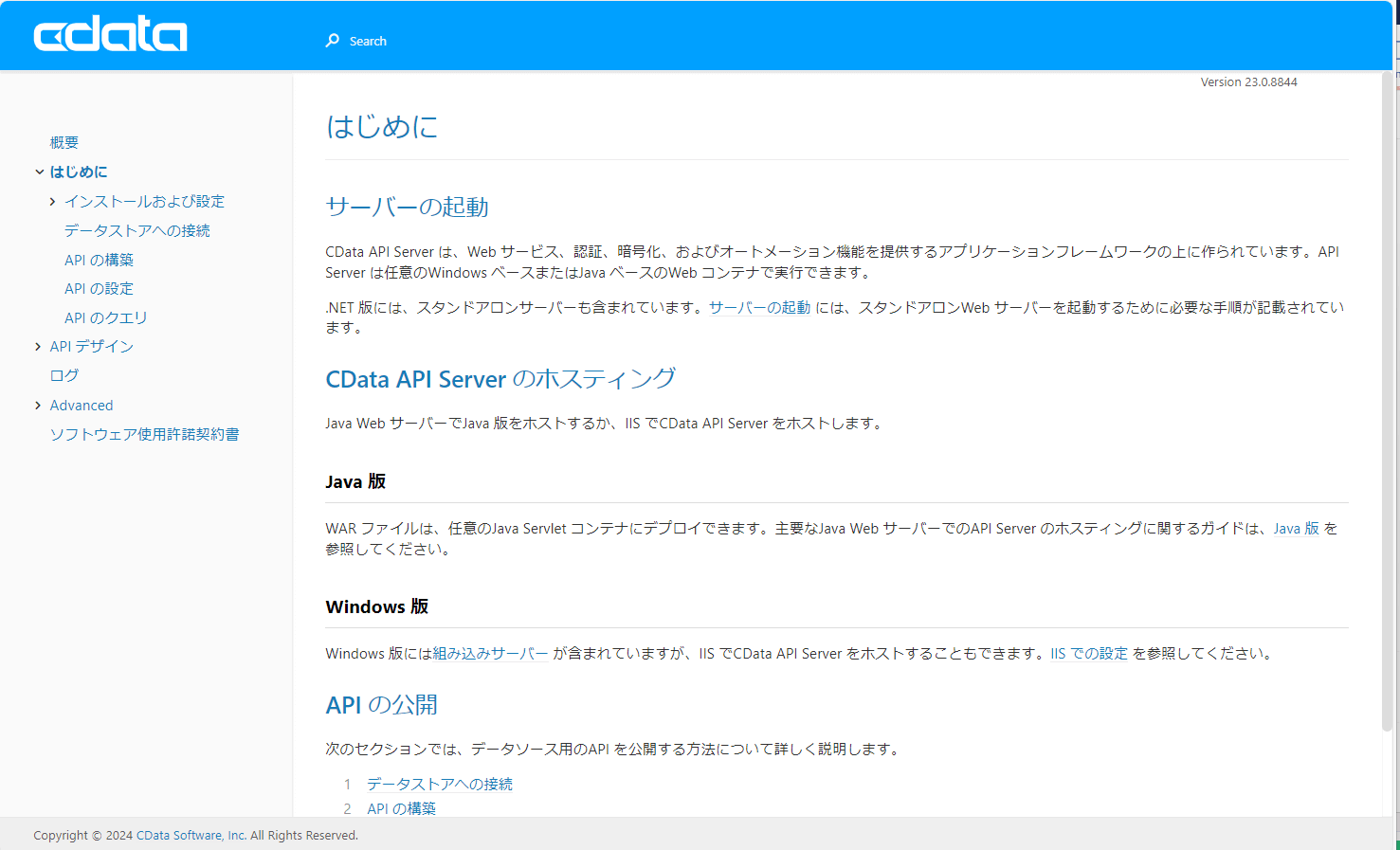The height and width of the screenshot is (850, 1400).
Task: Open the 概要 page from the sidebar
Action: [x=64, y=142]
